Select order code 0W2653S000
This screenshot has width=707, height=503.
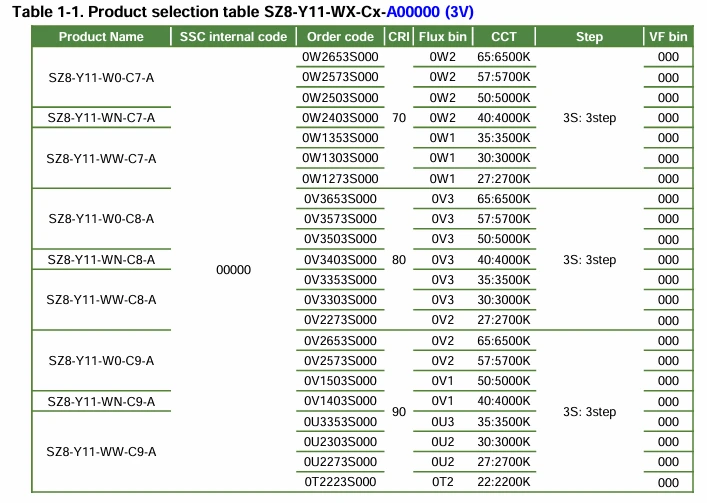coord(340,57)
